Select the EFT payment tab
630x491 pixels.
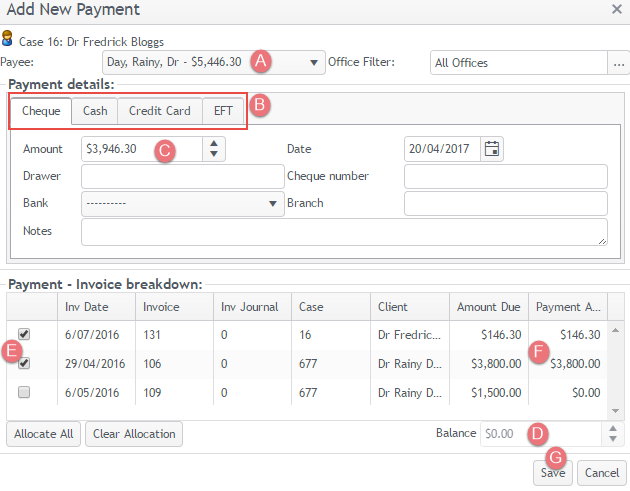coord(224,111)
